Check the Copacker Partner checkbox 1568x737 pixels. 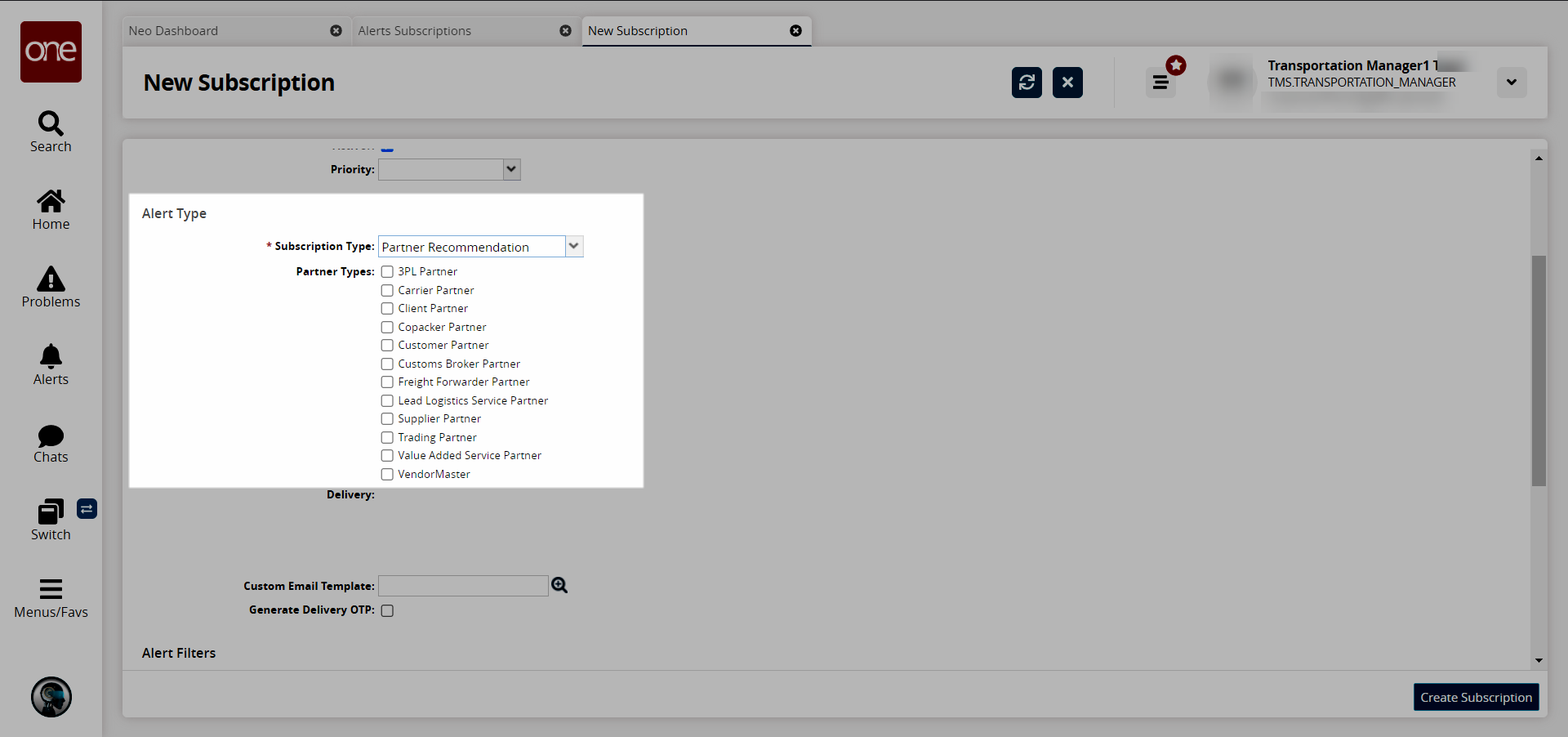tap(387, 327)
